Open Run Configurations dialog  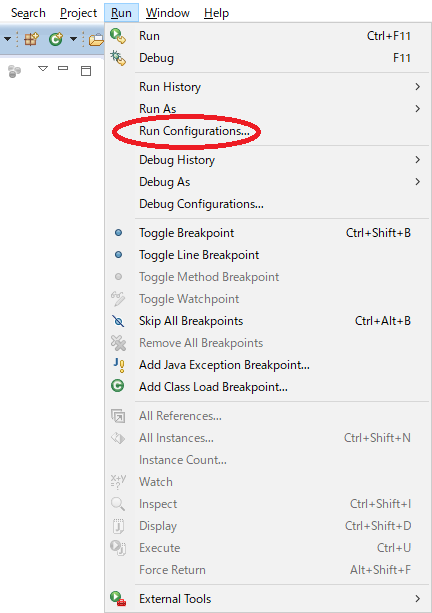194,131
